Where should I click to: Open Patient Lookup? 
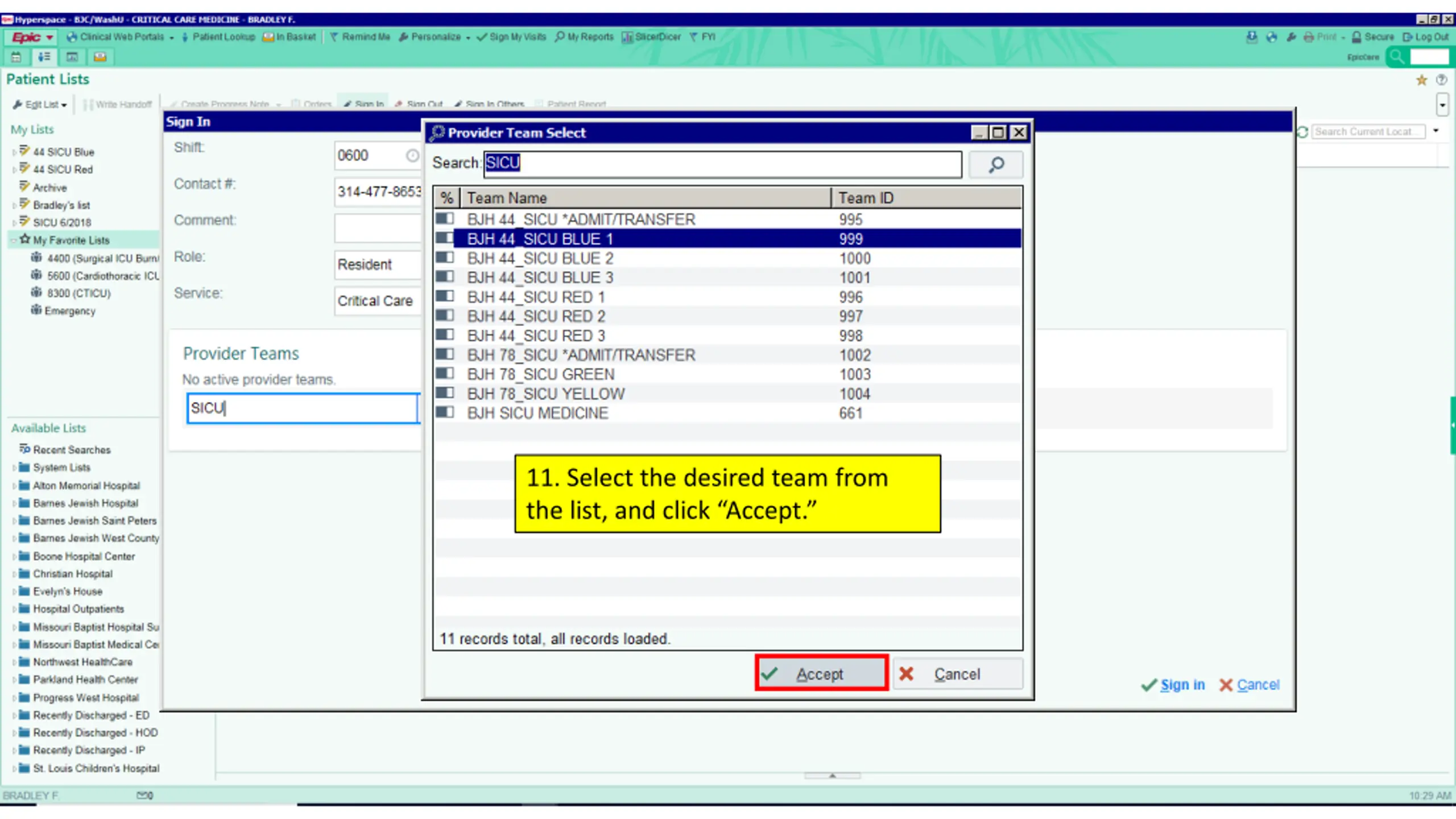218,37
